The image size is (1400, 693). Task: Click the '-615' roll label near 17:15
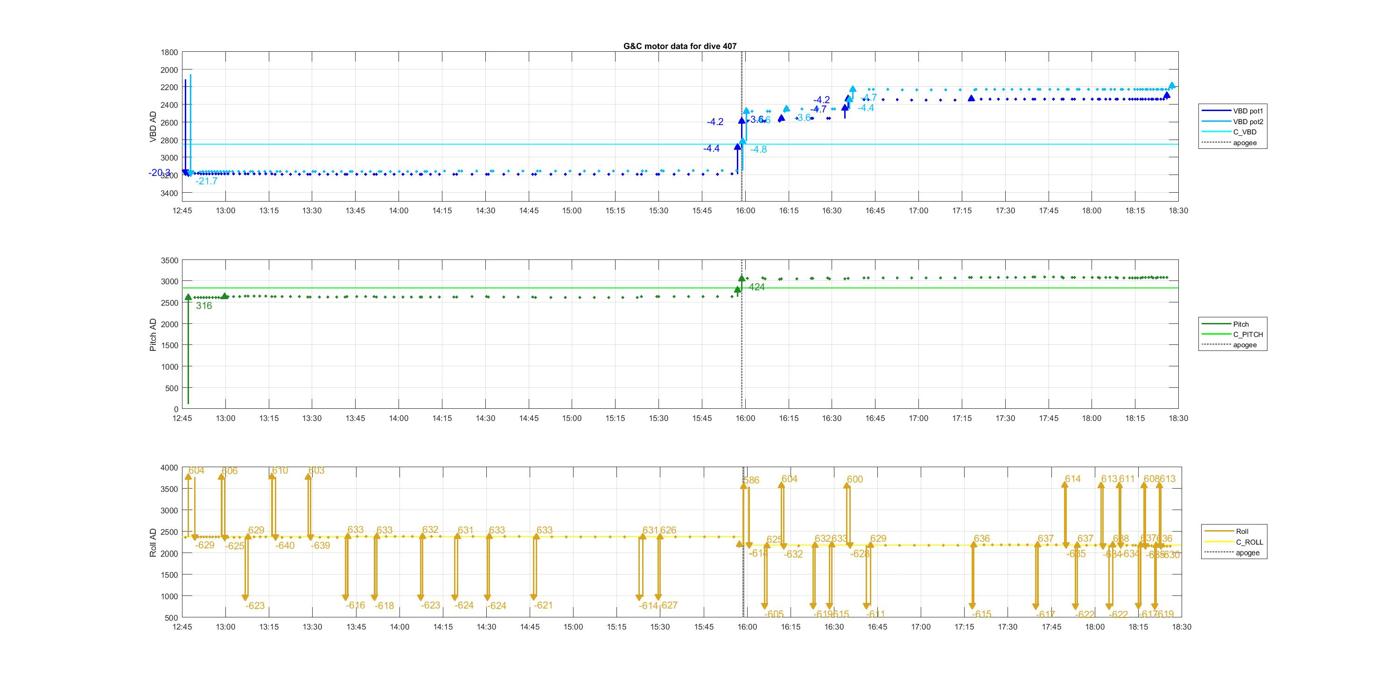point(981,614)
